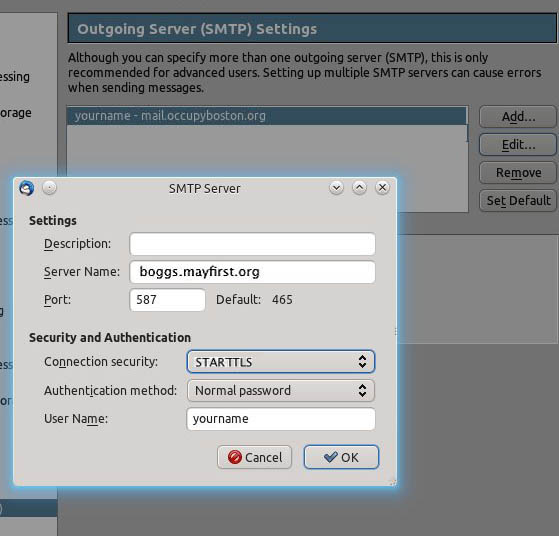Click the red cancel icon on Cancel button
The height and width of the screenshot is (536, 559).
235,457
